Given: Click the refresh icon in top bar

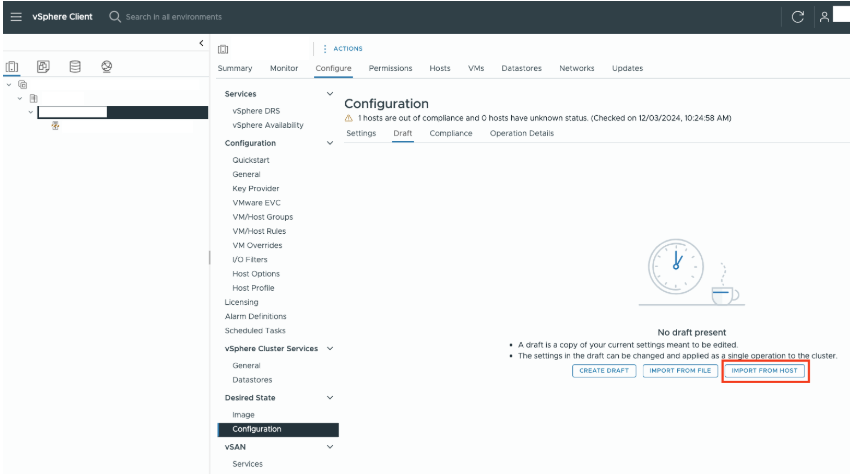Looking at the screenshot, I should tap(797, 17).
